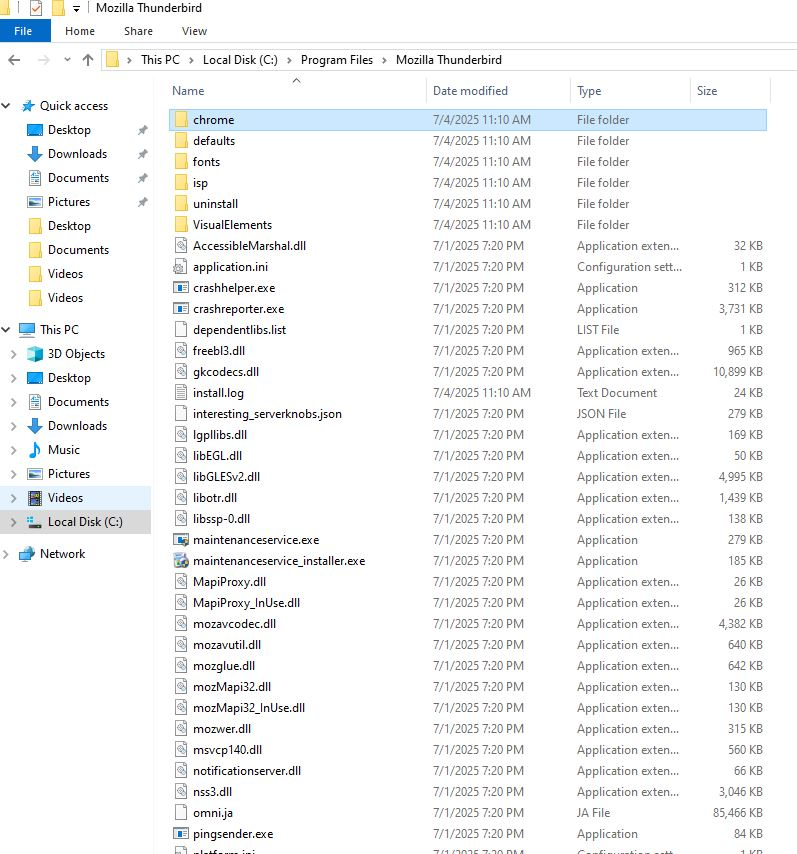Collapse the This PC tree node
Screen dimensions: 797x854
[x=7, y=330]
